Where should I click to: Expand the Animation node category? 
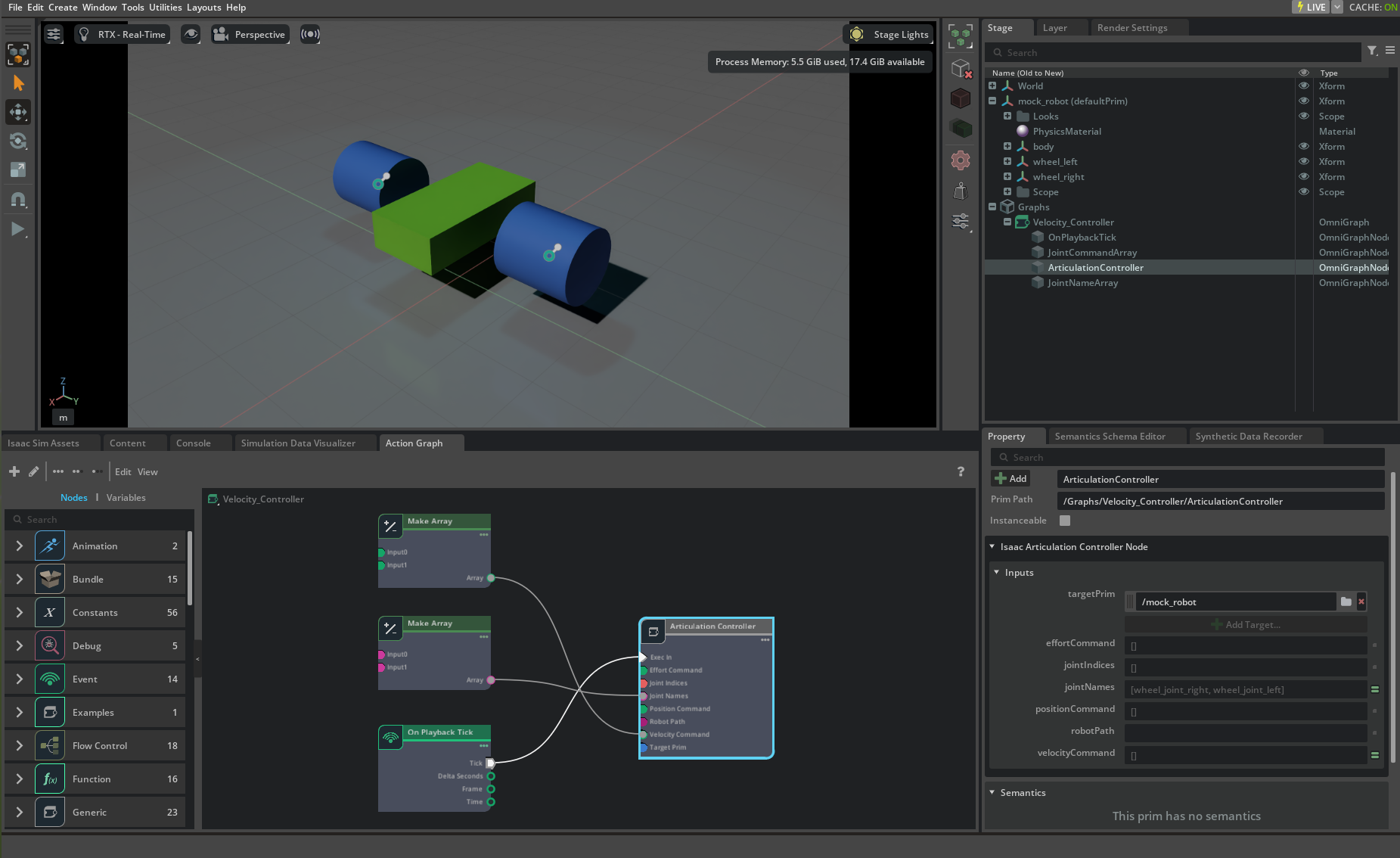(20, 546)
